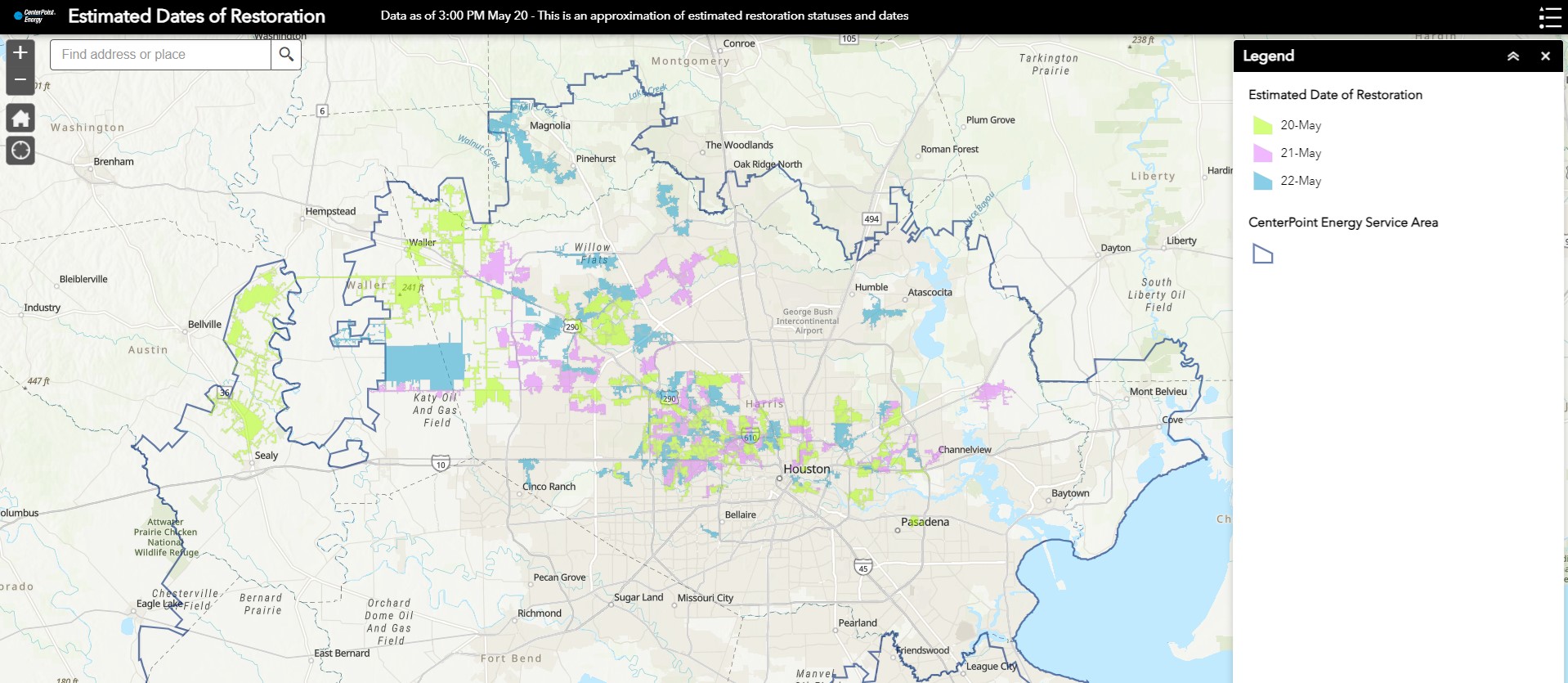Click the Friendswood label

923,650
